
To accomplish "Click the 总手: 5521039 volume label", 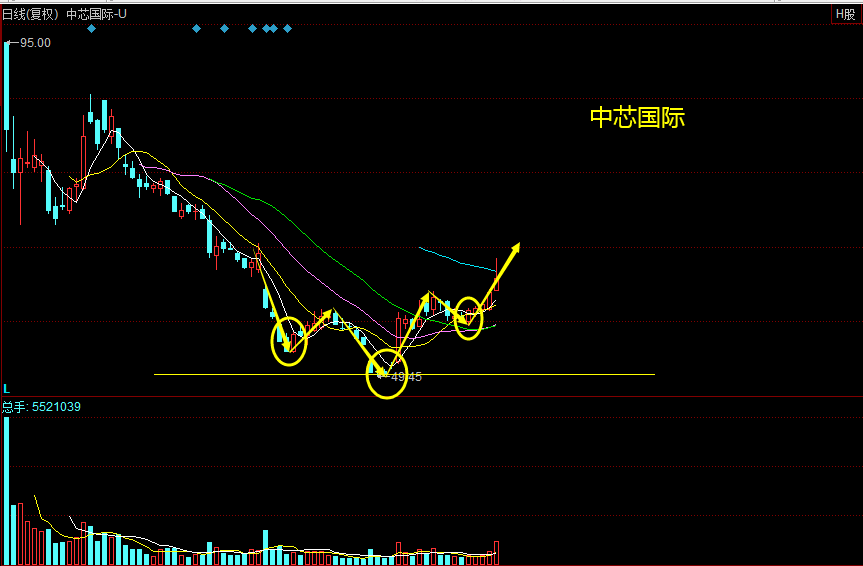I will pyautogui.click(x=41, y=407).
